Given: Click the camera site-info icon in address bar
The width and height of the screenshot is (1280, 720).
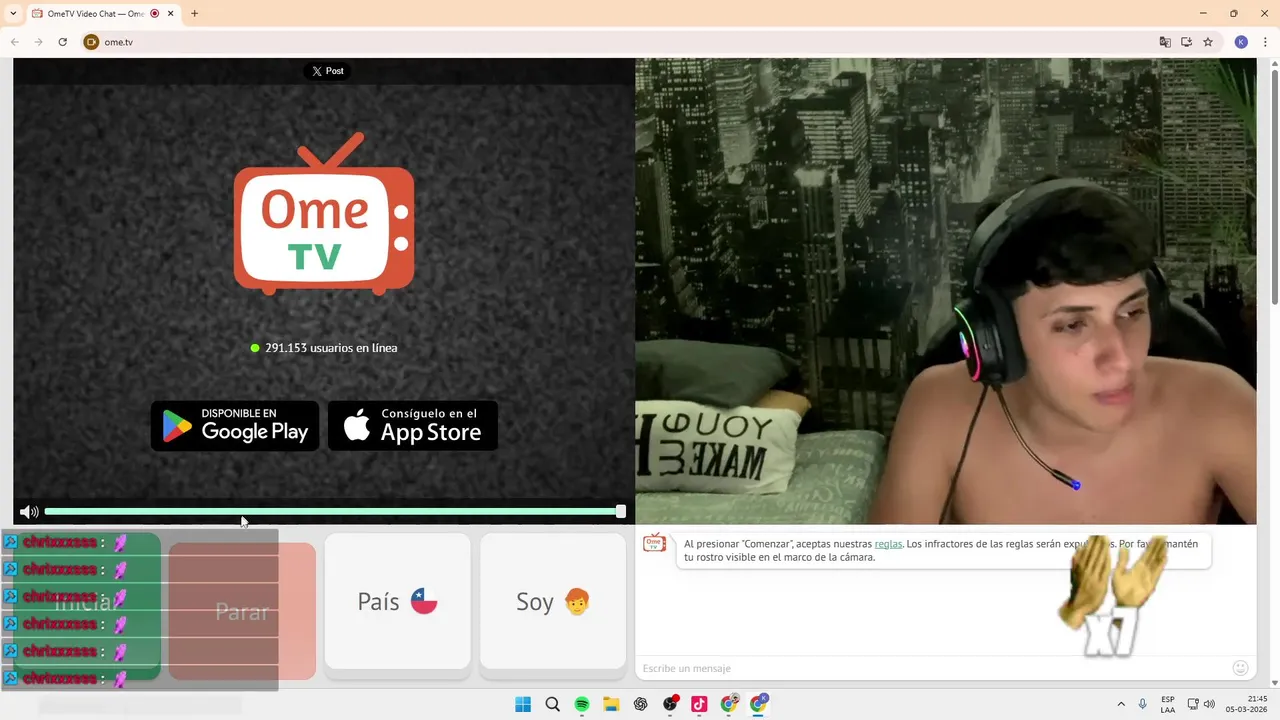Looking at the screenshot, I should click(92, 42).
